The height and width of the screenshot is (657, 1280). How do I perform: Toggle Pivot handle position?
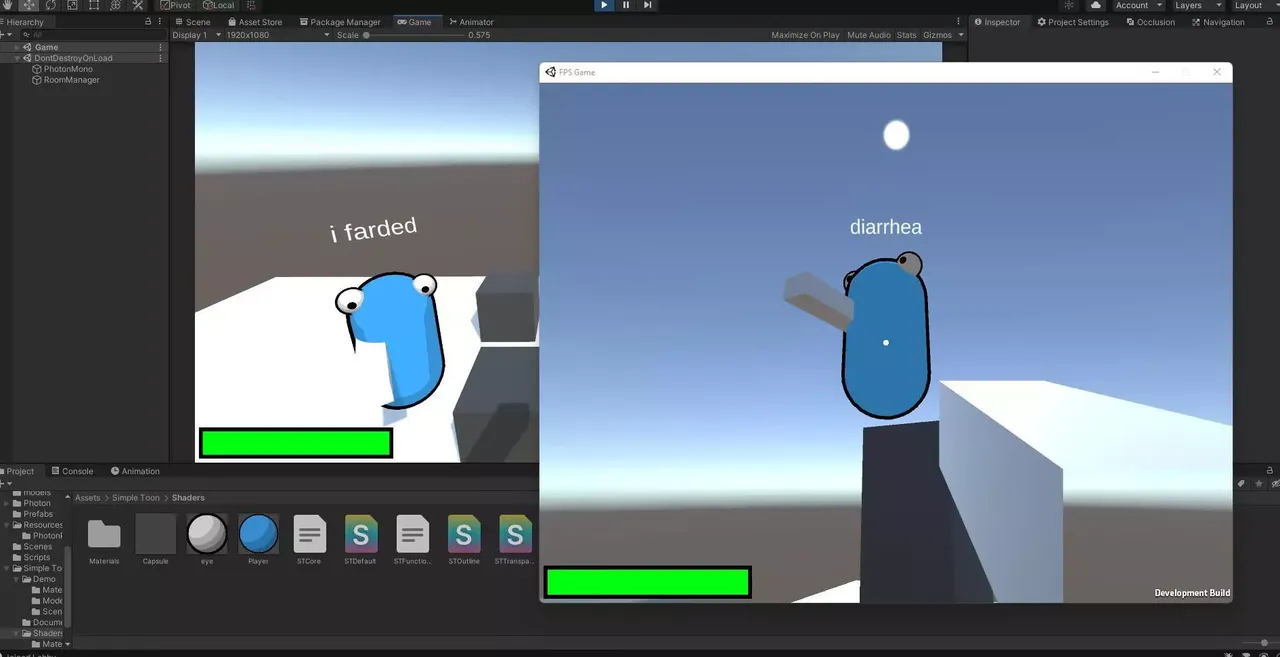click(x=176, y=5)
